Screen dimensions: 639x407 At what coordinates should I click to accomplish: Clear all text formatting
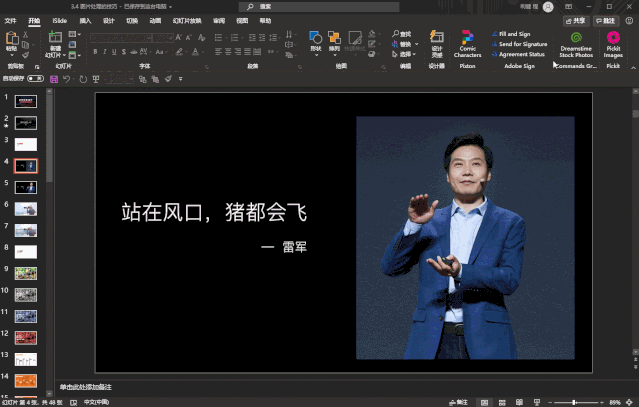[x=201, y=37]
